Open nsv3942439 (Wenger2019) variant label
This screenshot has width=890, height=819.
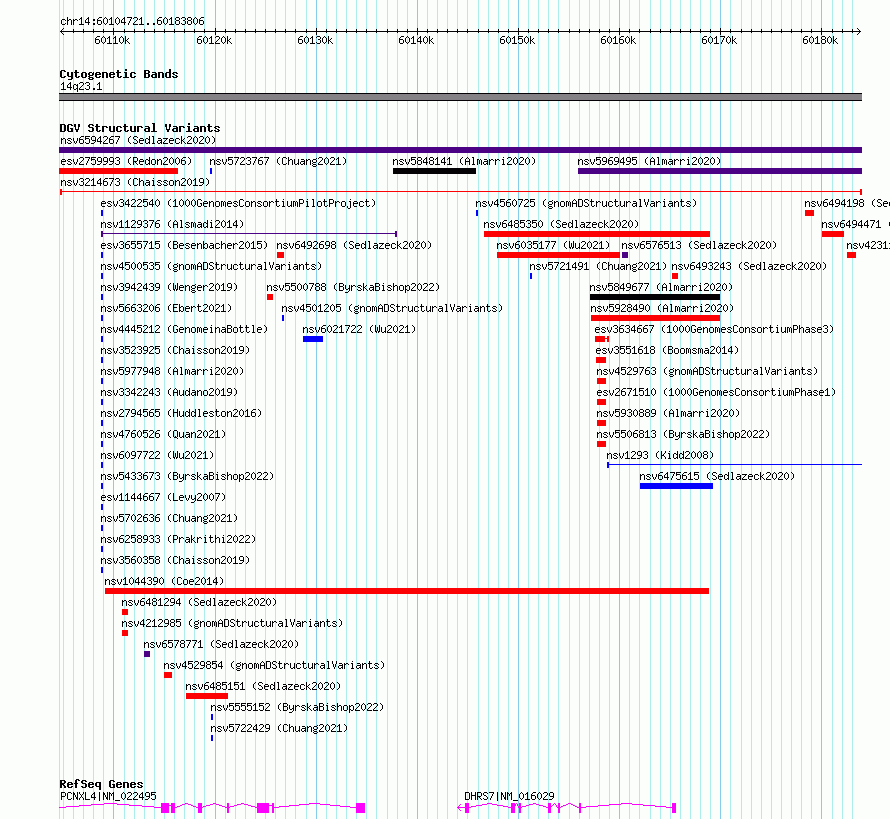coord(169,287)
